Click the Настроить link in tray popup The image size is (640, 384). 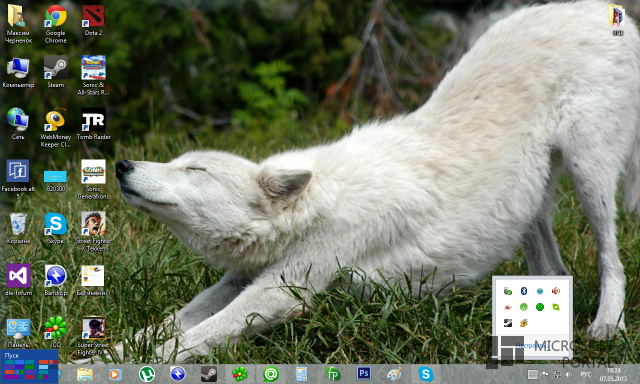pos(531,346)
